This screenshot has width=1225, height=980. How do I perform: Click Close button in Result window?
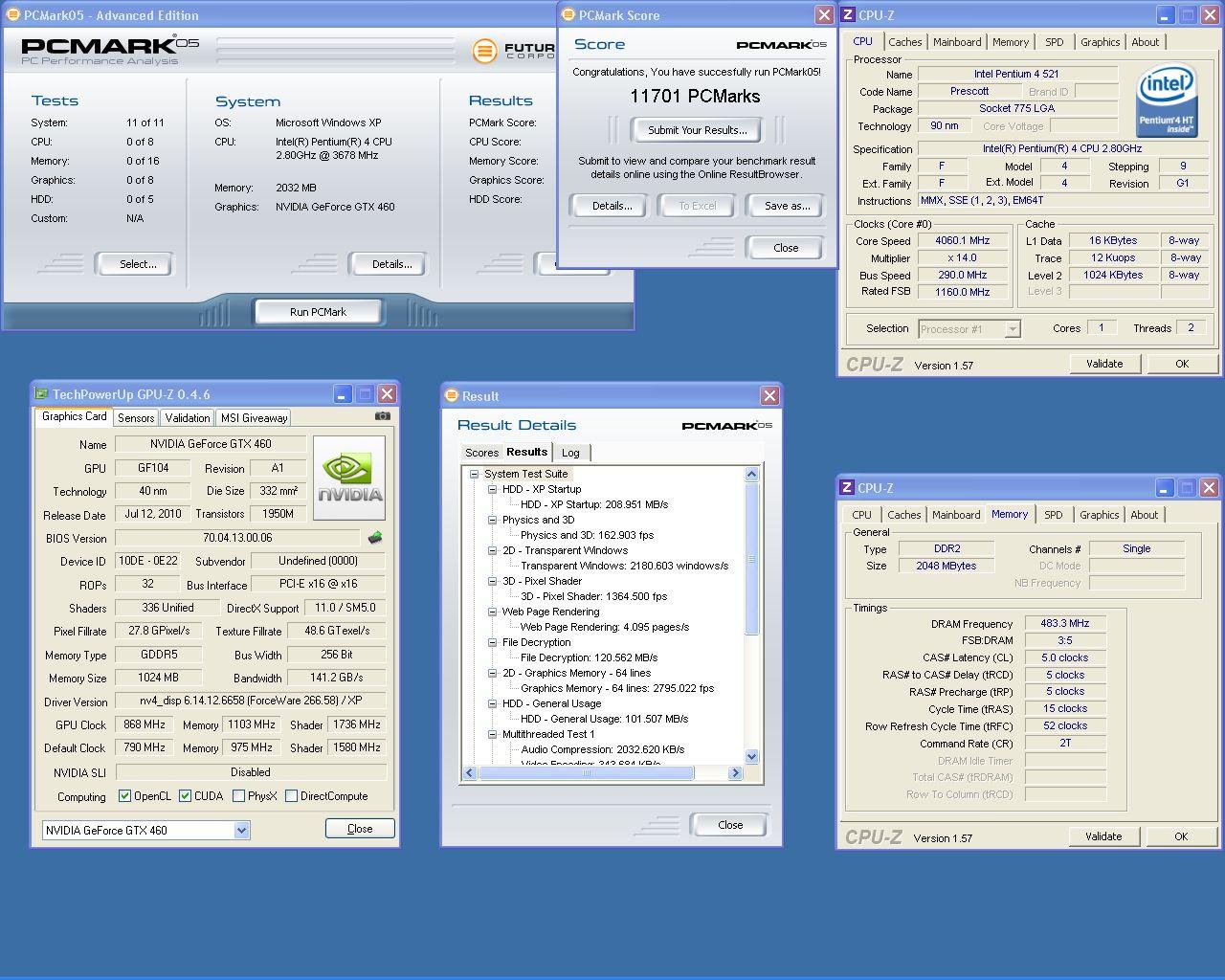click(x=730, y=825)
